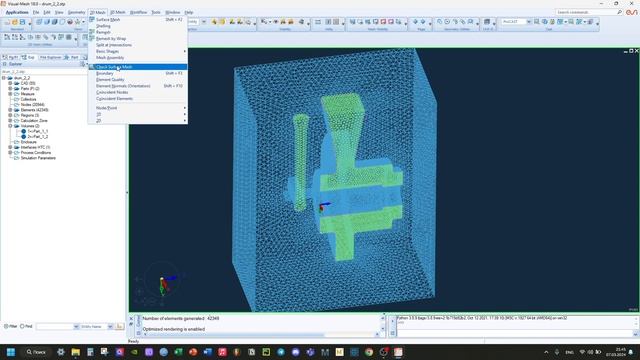Click the Open file icon in Standard toolbar
Viewport: 640px width, 360px height.
(15, 22)
